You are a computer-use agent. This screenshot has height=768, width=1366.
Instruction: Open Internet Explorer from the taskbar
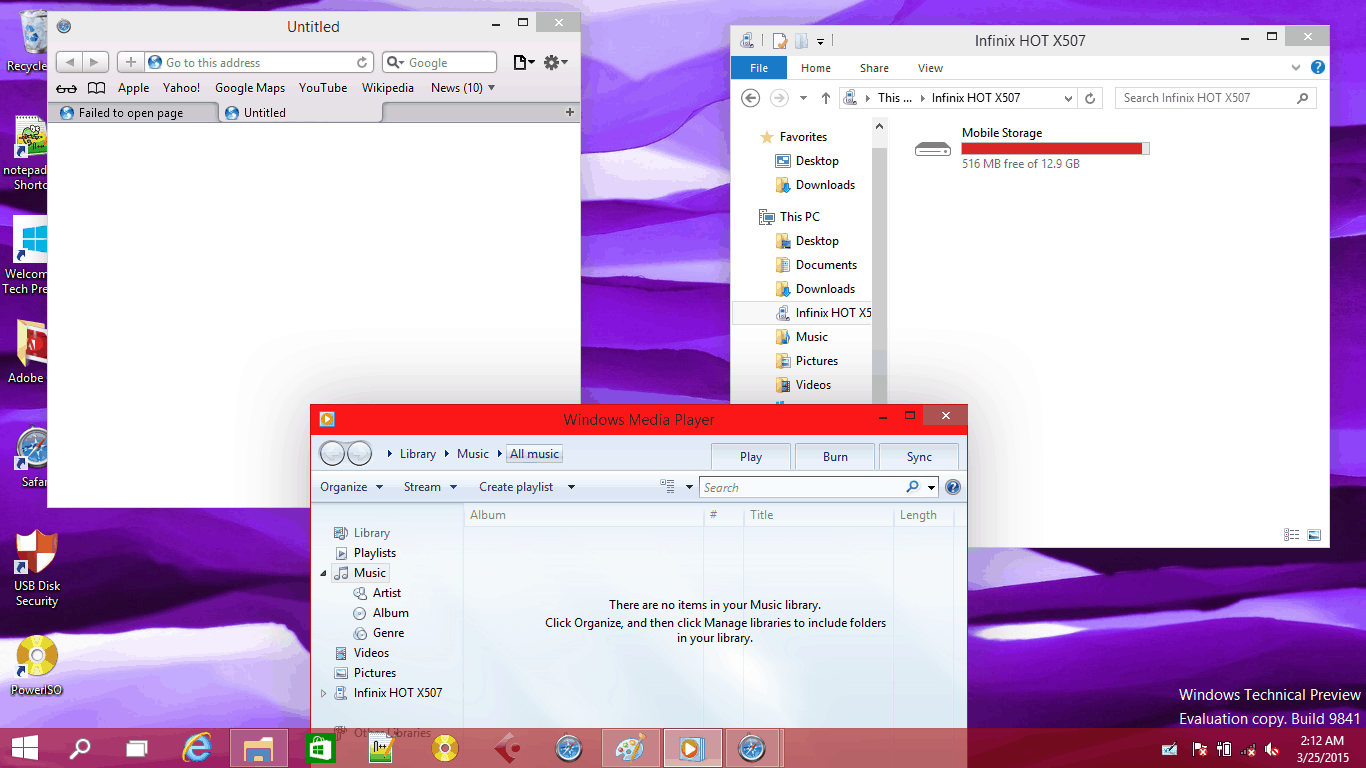[x=197, y=748]
